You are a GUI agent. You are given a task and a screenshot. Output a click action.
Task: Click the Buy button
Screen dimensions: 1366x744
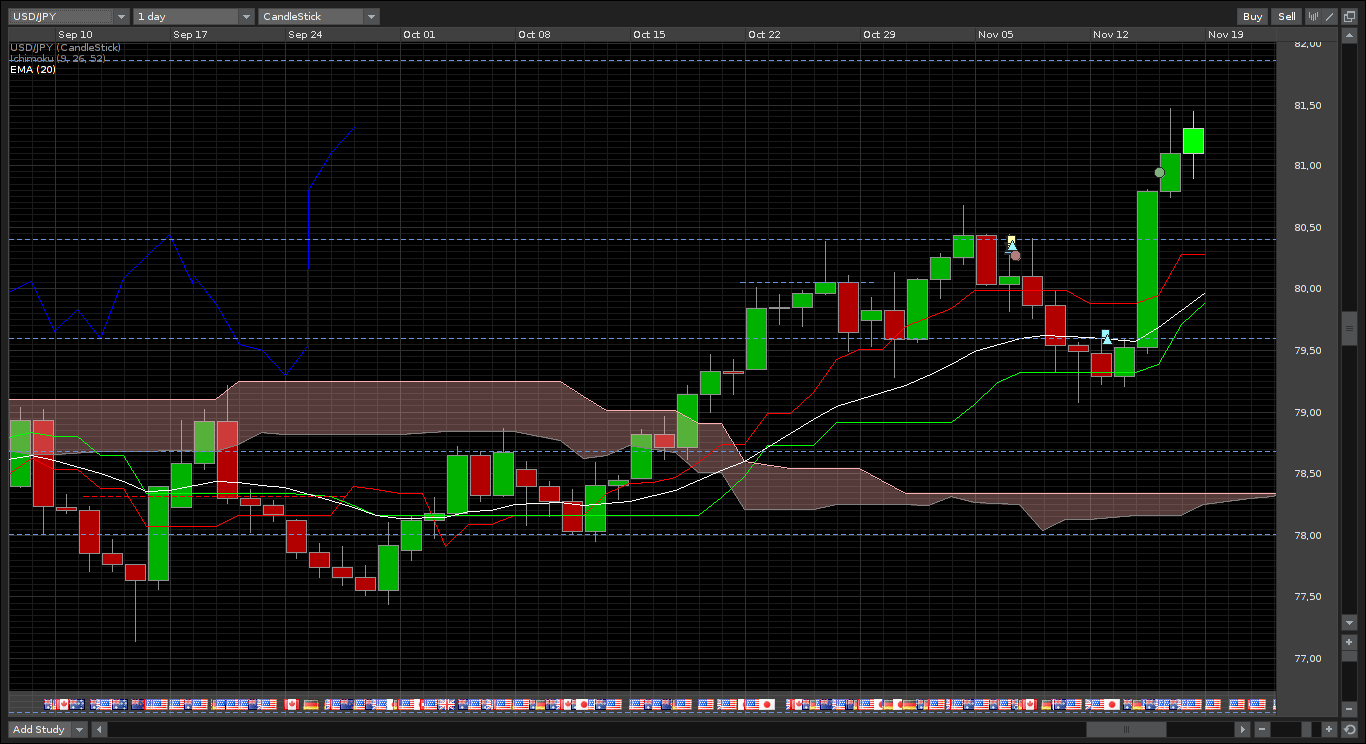pos(1252,16)
